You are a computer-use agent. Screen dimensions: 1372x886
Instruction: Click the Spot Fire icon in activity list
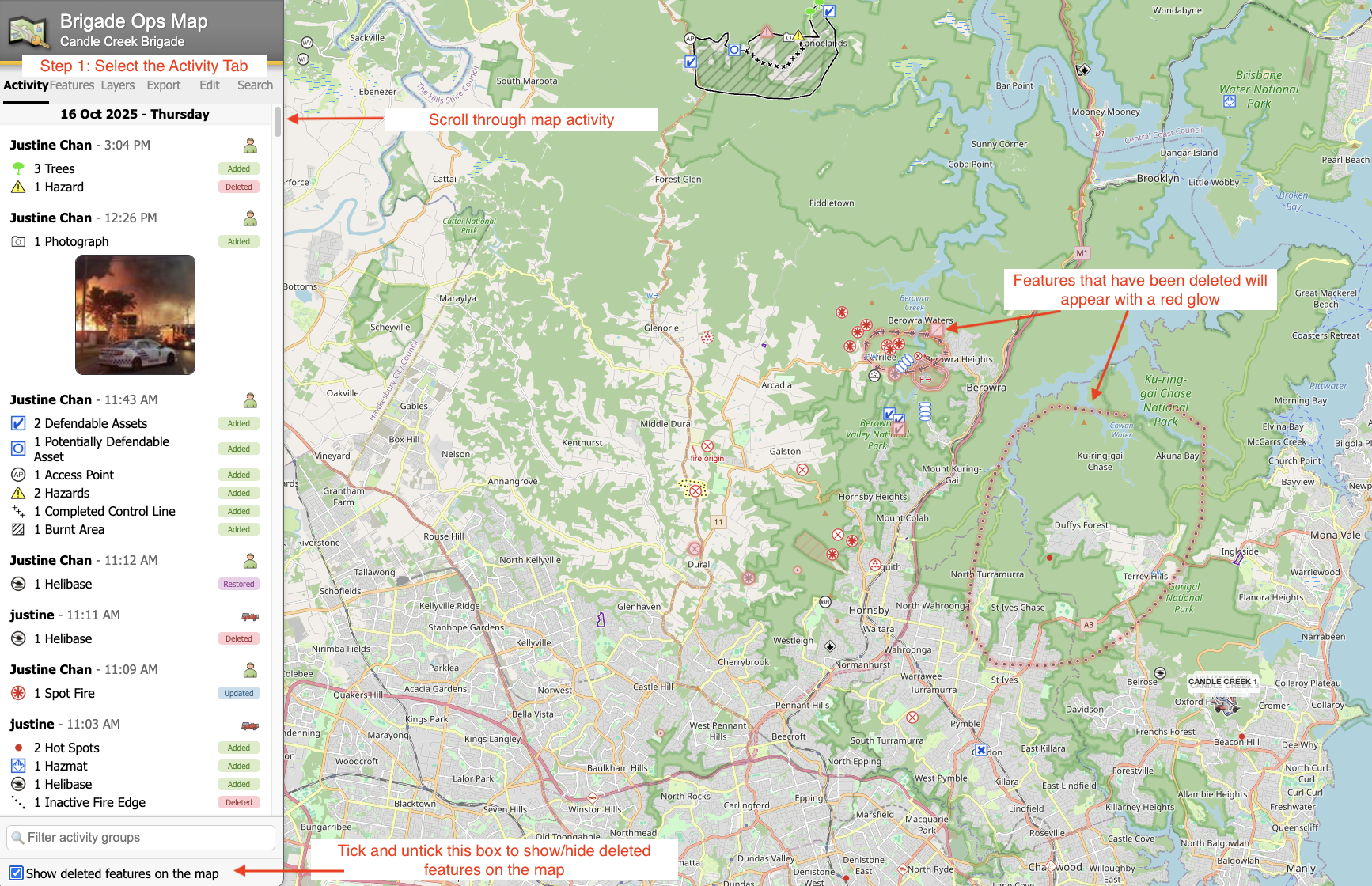pyautogui.click(x=18, y=693)
